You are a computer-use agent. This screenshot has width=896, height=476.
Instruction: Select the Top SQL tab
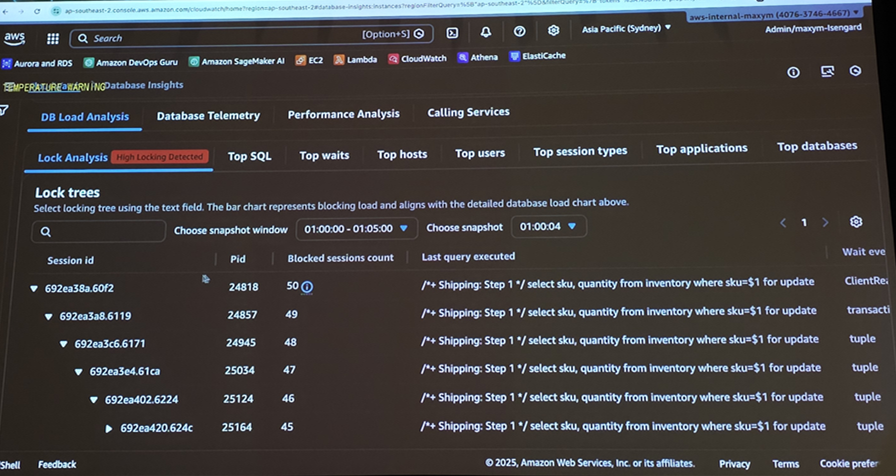(x=249, y=156)
